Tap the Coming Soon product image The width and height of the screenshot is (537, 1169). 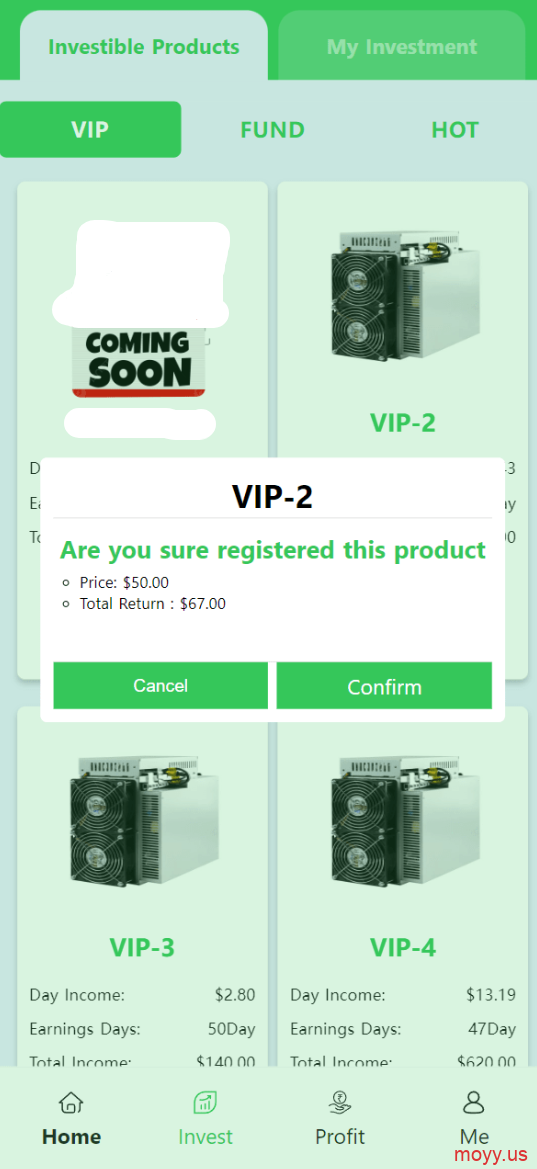click(141, 328)
